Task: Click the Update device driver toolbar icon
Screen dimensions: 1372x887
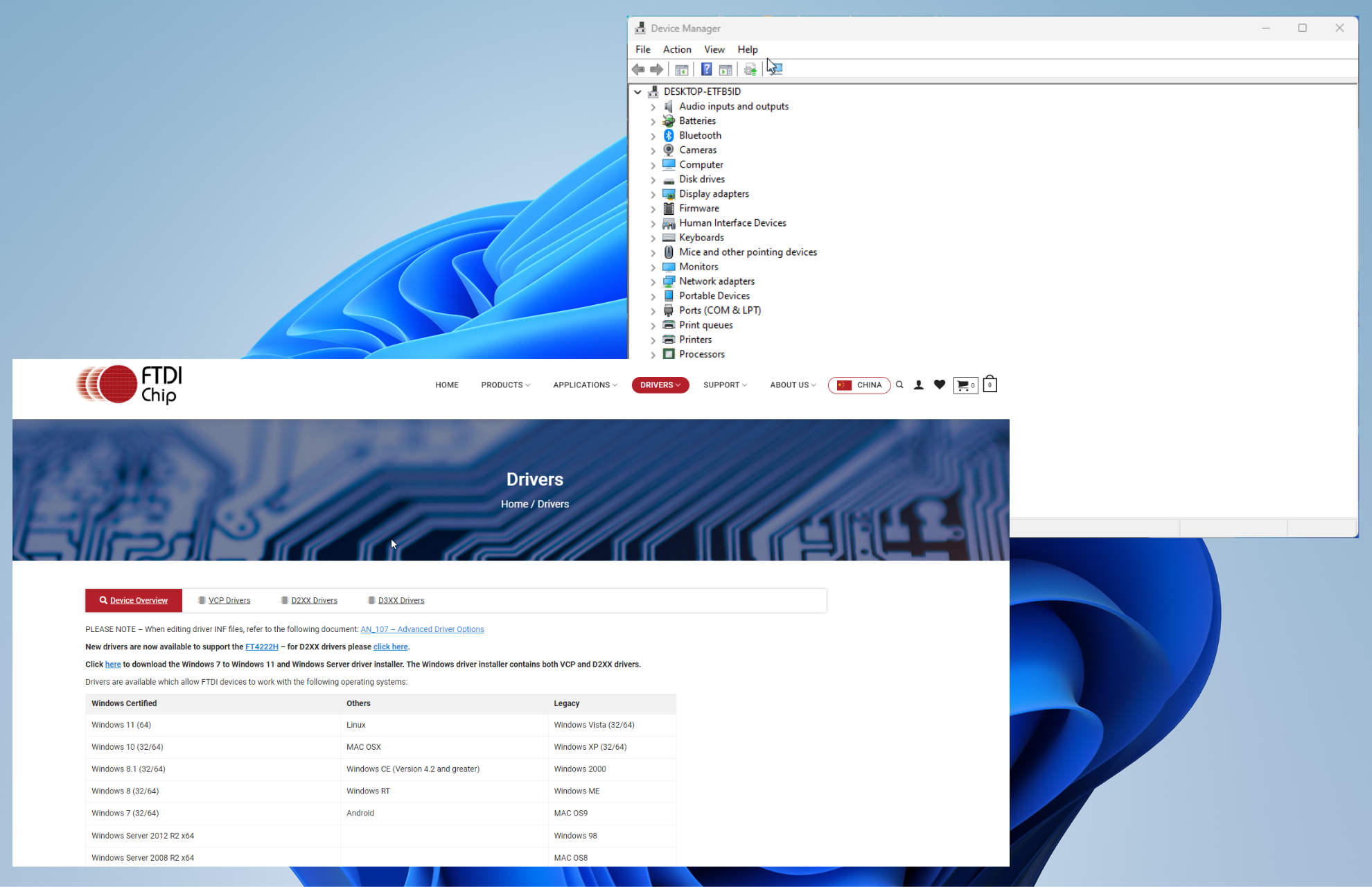Action: 750,69
